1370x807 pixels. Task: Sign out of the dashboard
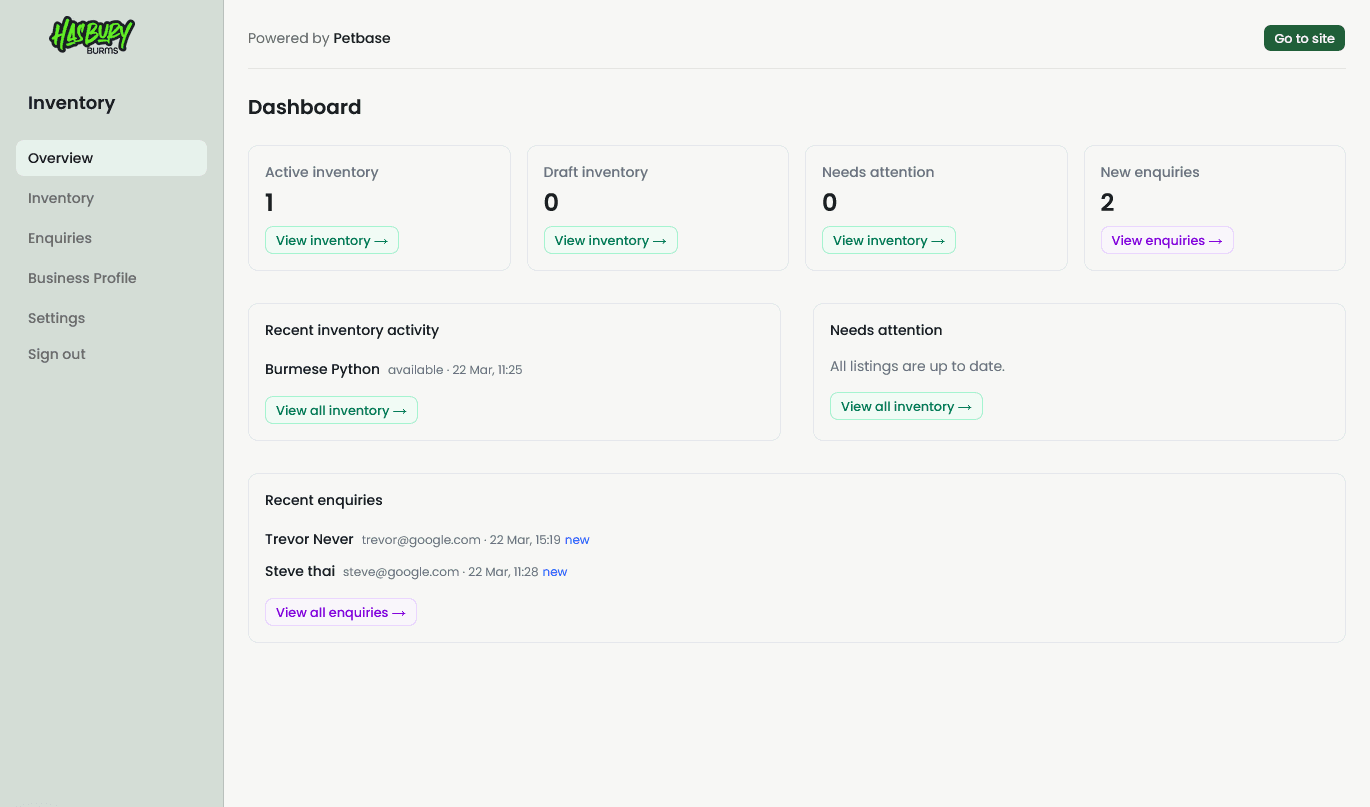point(56,354)
